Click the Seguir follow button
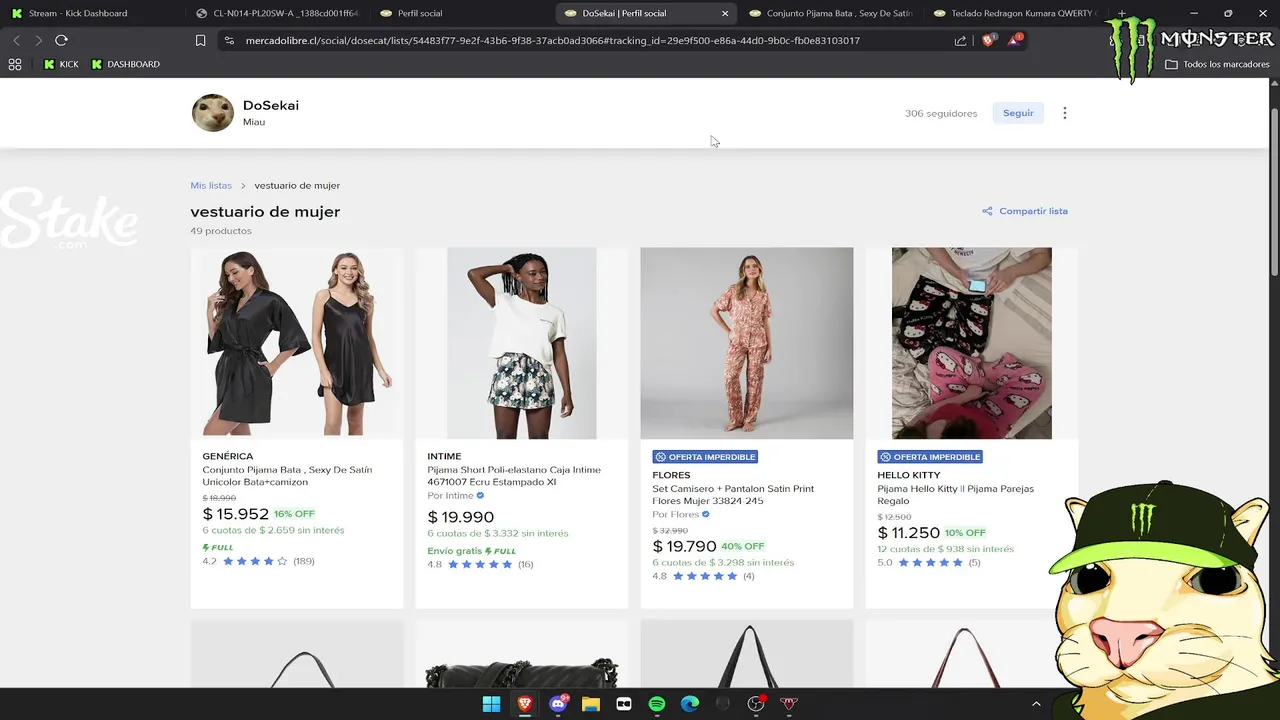The height and width of the screenshot is (720, 1280). 1018,113
